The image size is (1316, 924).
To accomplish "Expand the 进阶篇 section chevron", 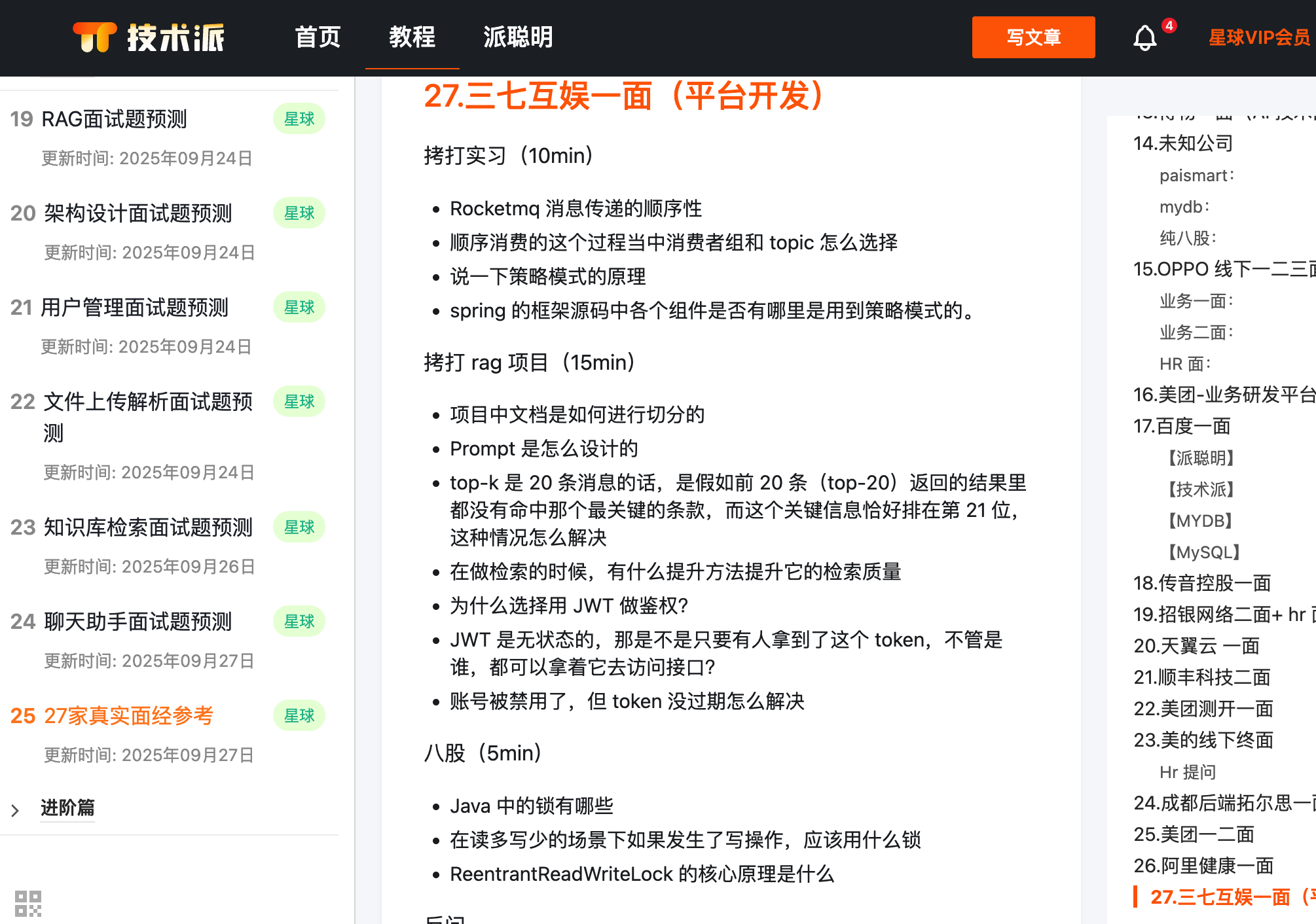I will point(16,810).
